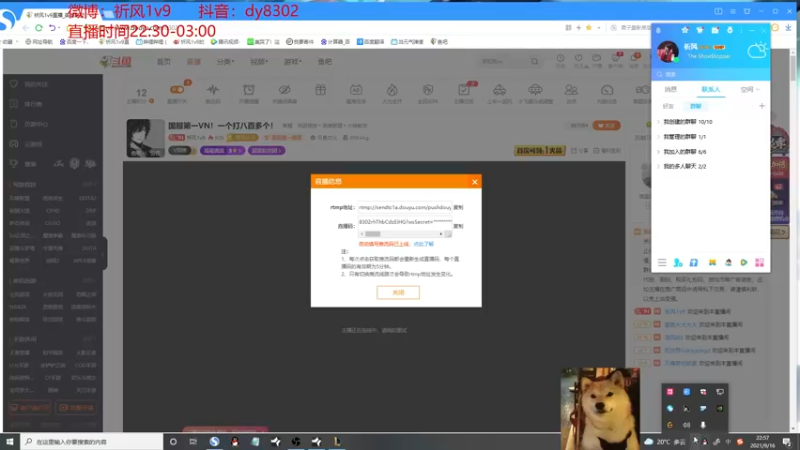Screen dimensions: 800x450
Task: Click the QQ star icon in title bar
Action: (x=685, y=30)
